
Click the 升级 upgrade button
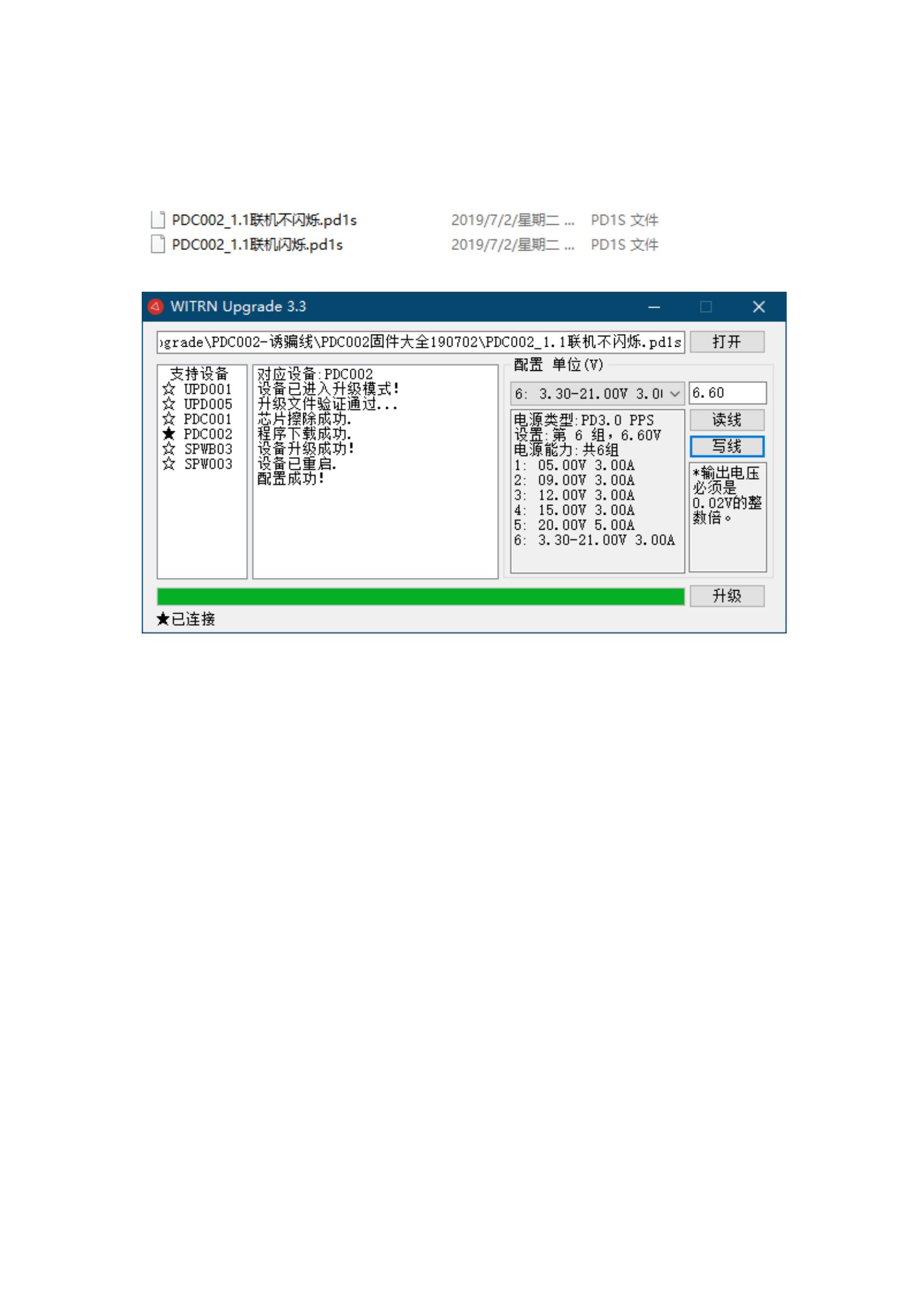point(727,596)
